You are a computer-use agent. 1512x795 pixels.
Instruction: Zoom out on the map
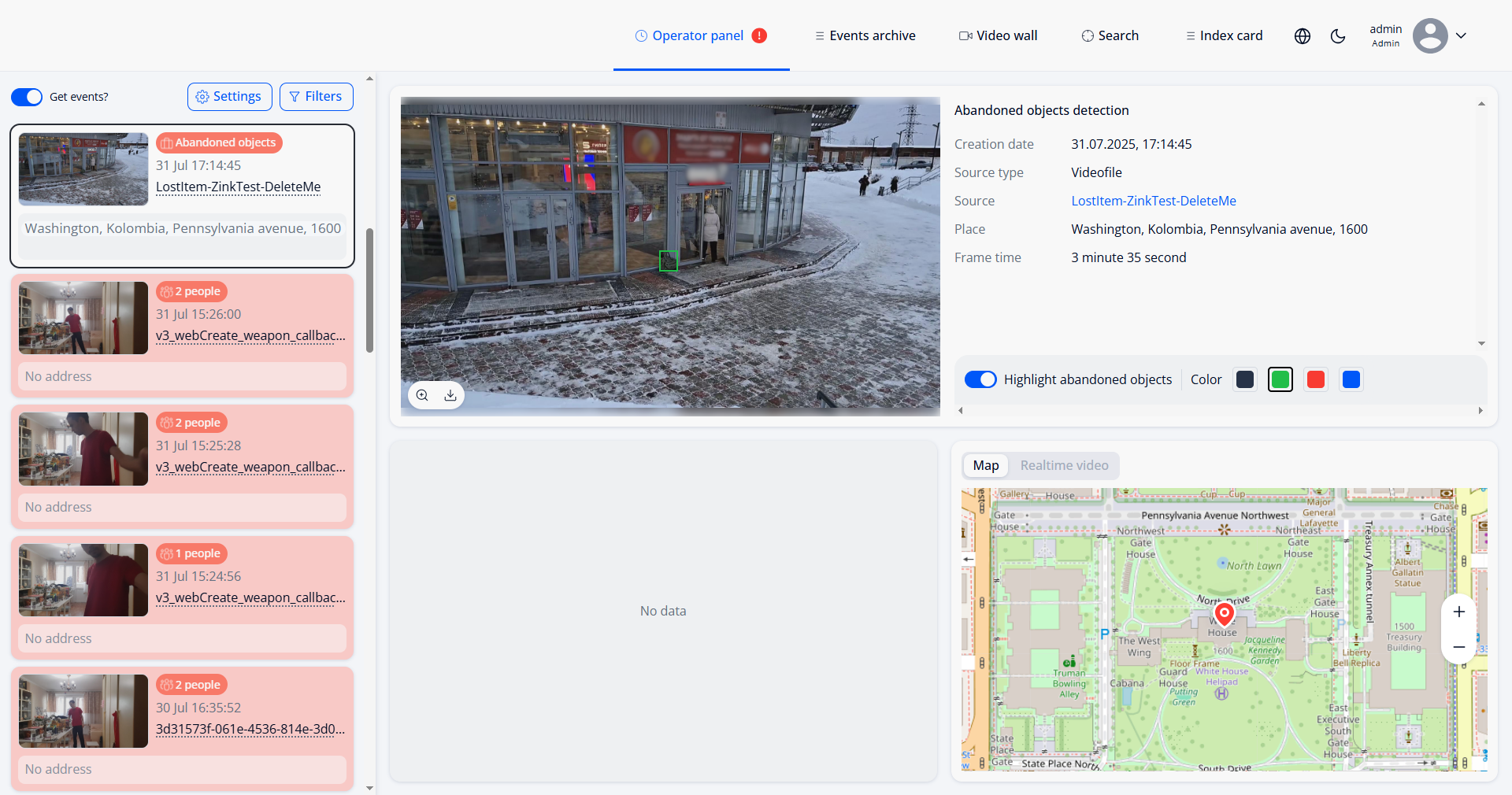(1458, 647)
